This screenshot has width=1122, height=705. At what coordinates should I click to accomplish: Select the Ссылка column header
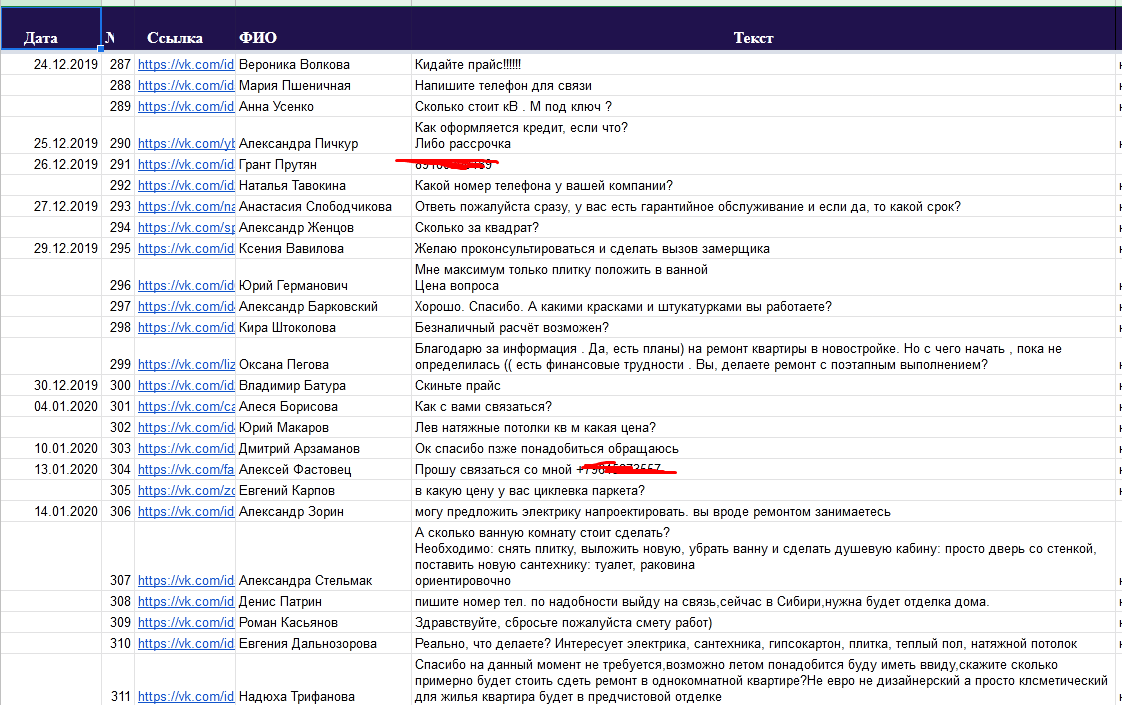[x=185, y=29]
